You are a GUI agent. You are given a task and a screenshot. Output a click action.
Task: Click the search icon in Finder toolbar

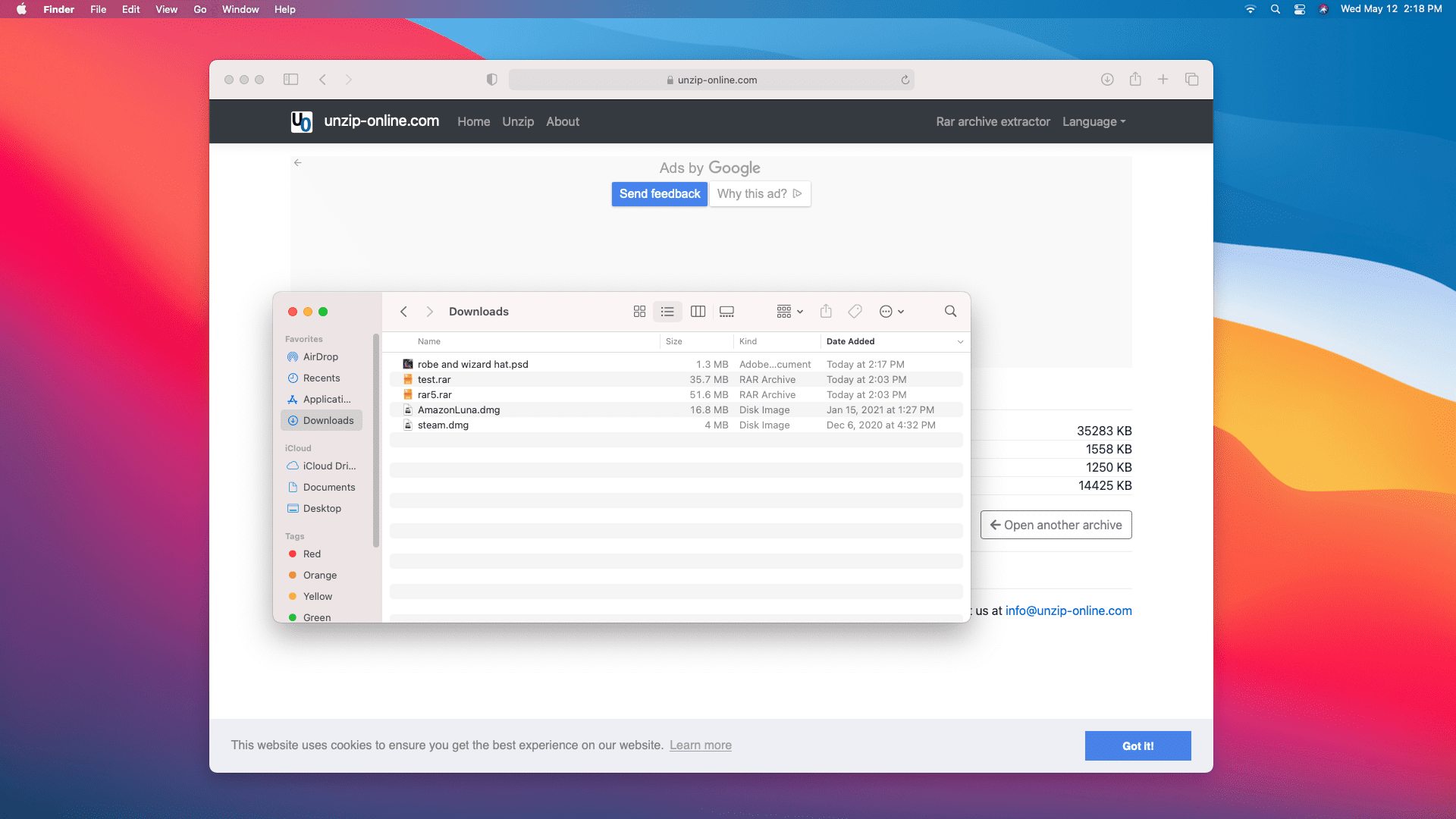(x=950, y=311)
